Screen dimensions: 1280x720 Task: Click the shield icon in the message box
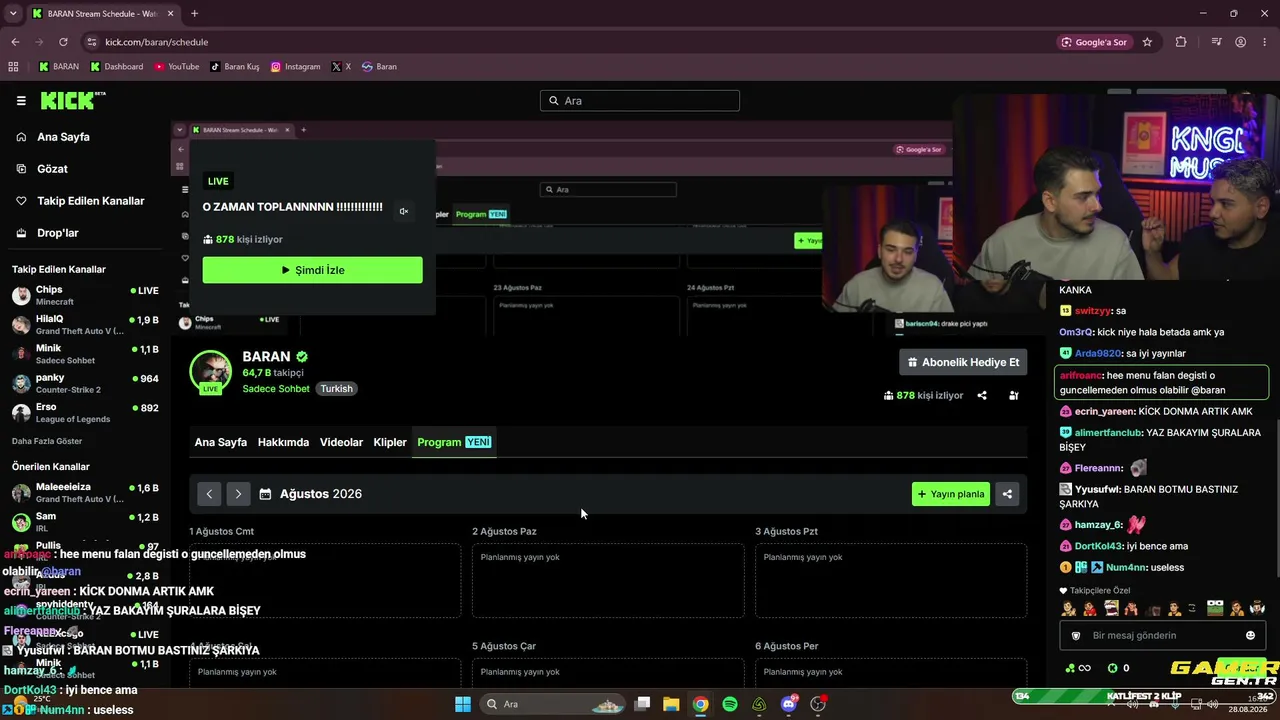tap(1076, 636)
